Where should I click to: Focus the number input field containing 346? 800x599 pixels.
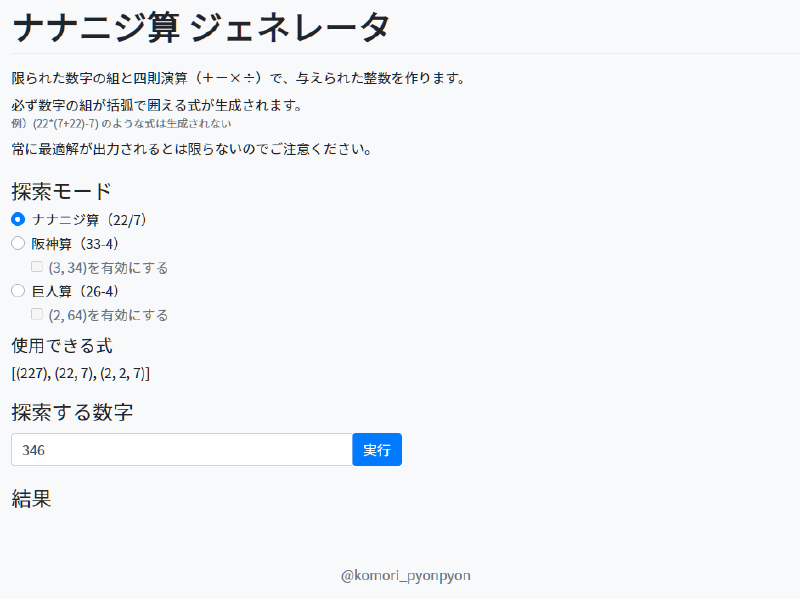(x=181, y=450)
